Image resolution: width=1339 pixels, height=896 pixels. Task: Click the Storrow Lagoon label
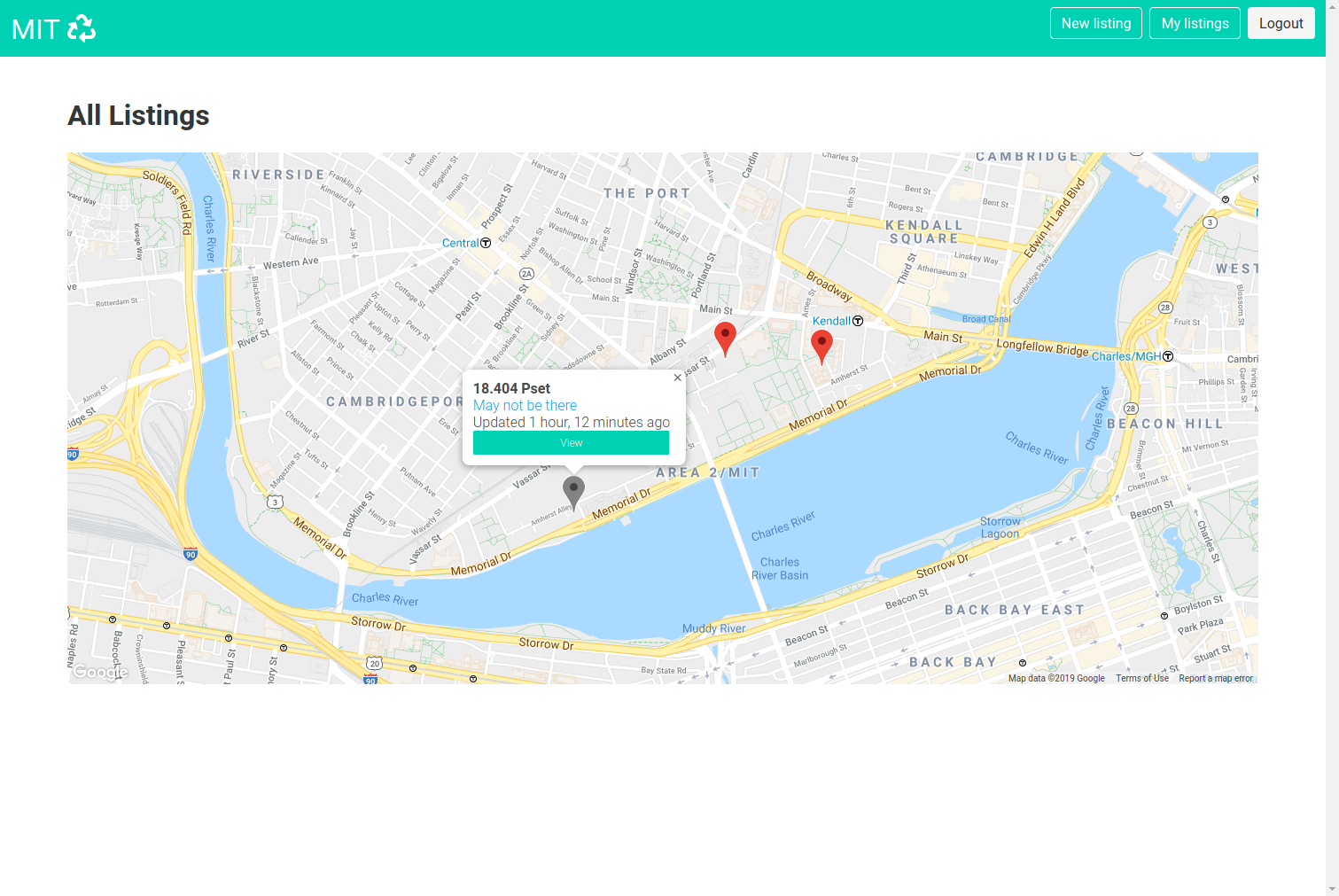pyautogui.click(x=1000, y=527)
